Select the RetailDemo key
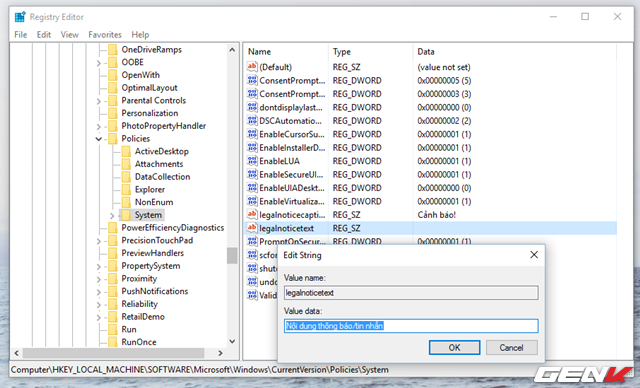The image size is (640, 388). tap(143, 317)
